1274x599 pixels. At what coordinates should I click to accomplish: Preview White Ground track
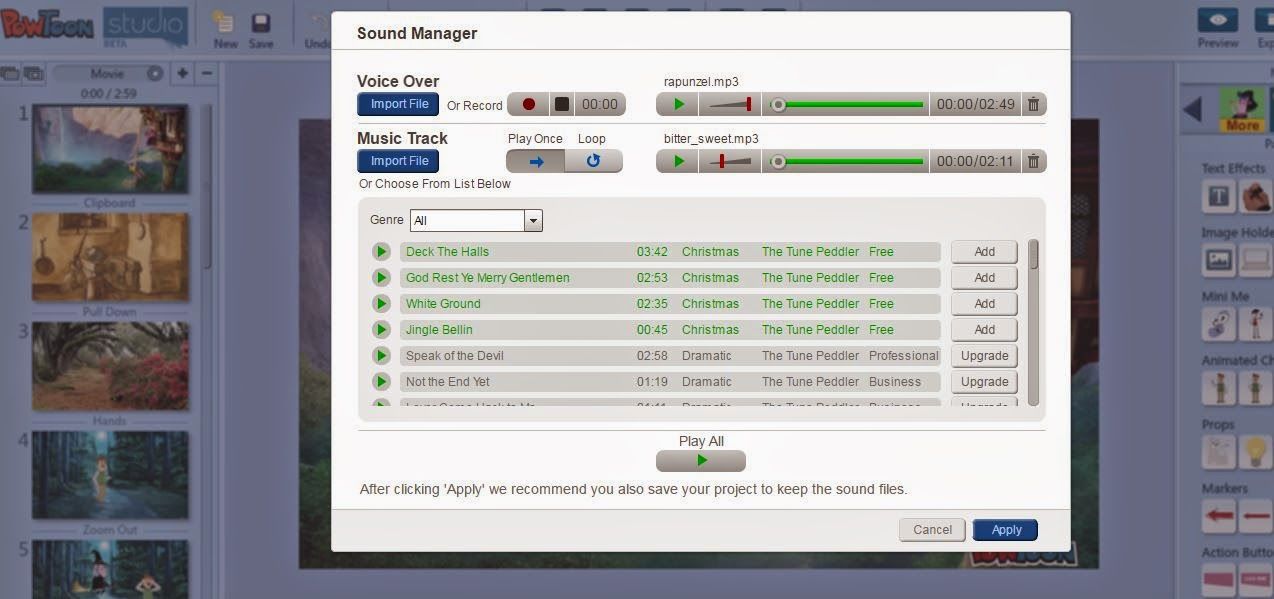[381, 304]
